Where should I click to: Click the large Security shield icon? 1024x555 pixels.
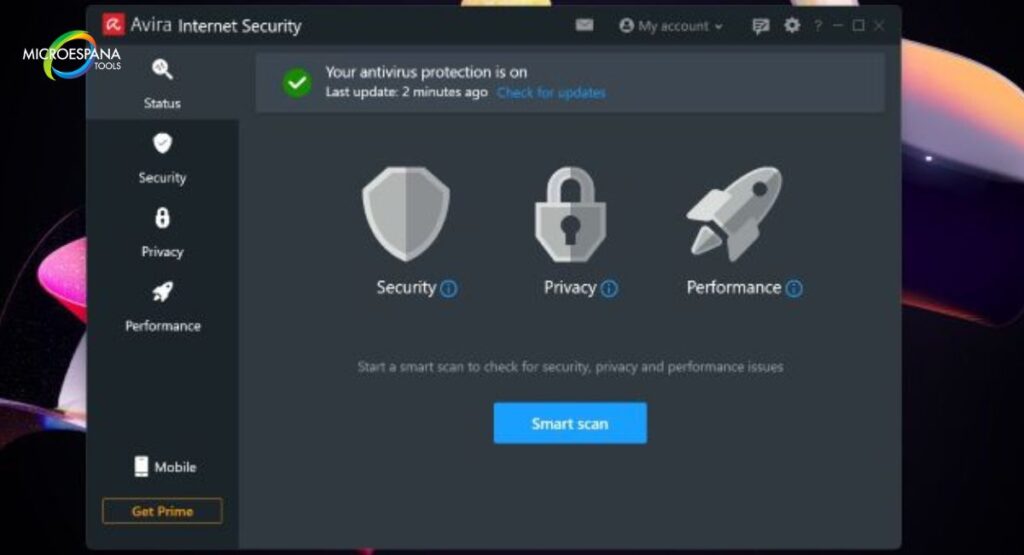pos(405,214)
